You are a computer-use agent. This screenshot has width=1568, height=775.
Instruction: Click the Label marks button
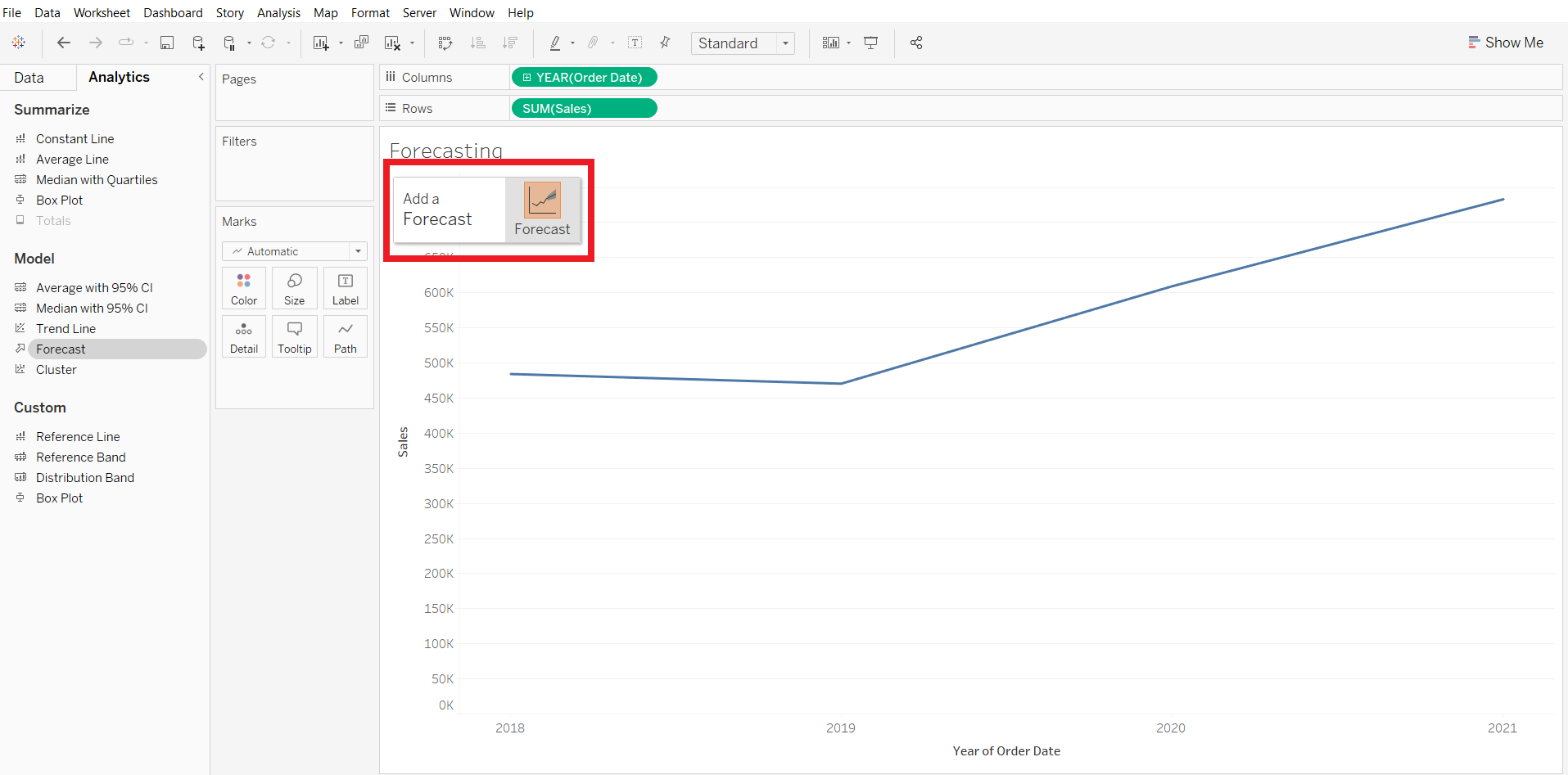[346, 289]
